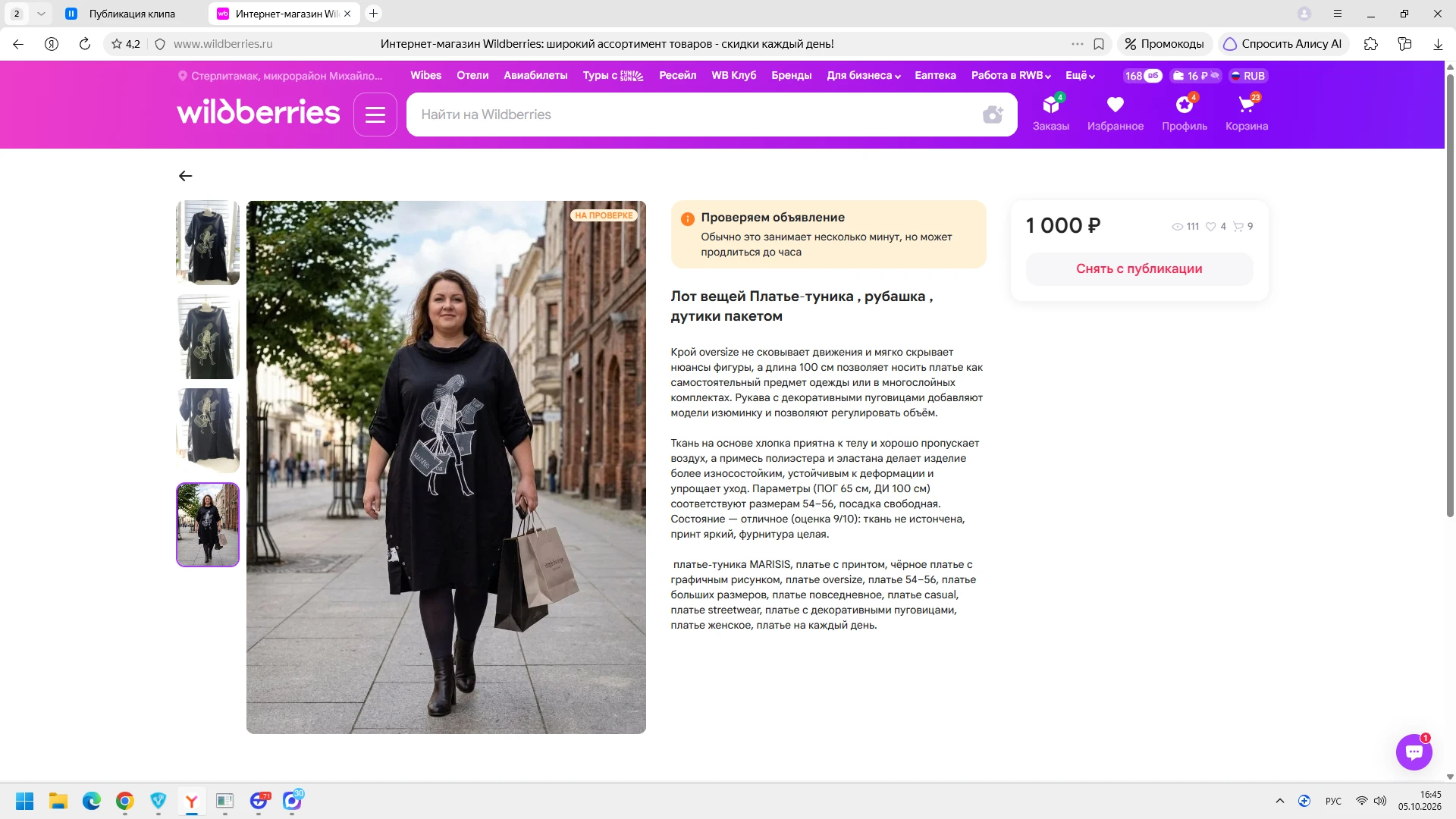Click the Windows Start button

tap(25, 801)
